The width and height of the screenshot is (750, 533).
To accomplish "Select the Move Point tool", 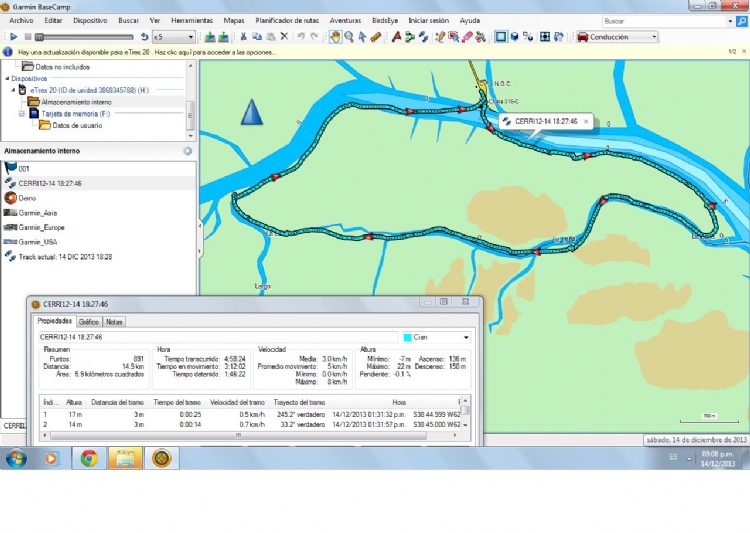I will click(x=453, y=37).
